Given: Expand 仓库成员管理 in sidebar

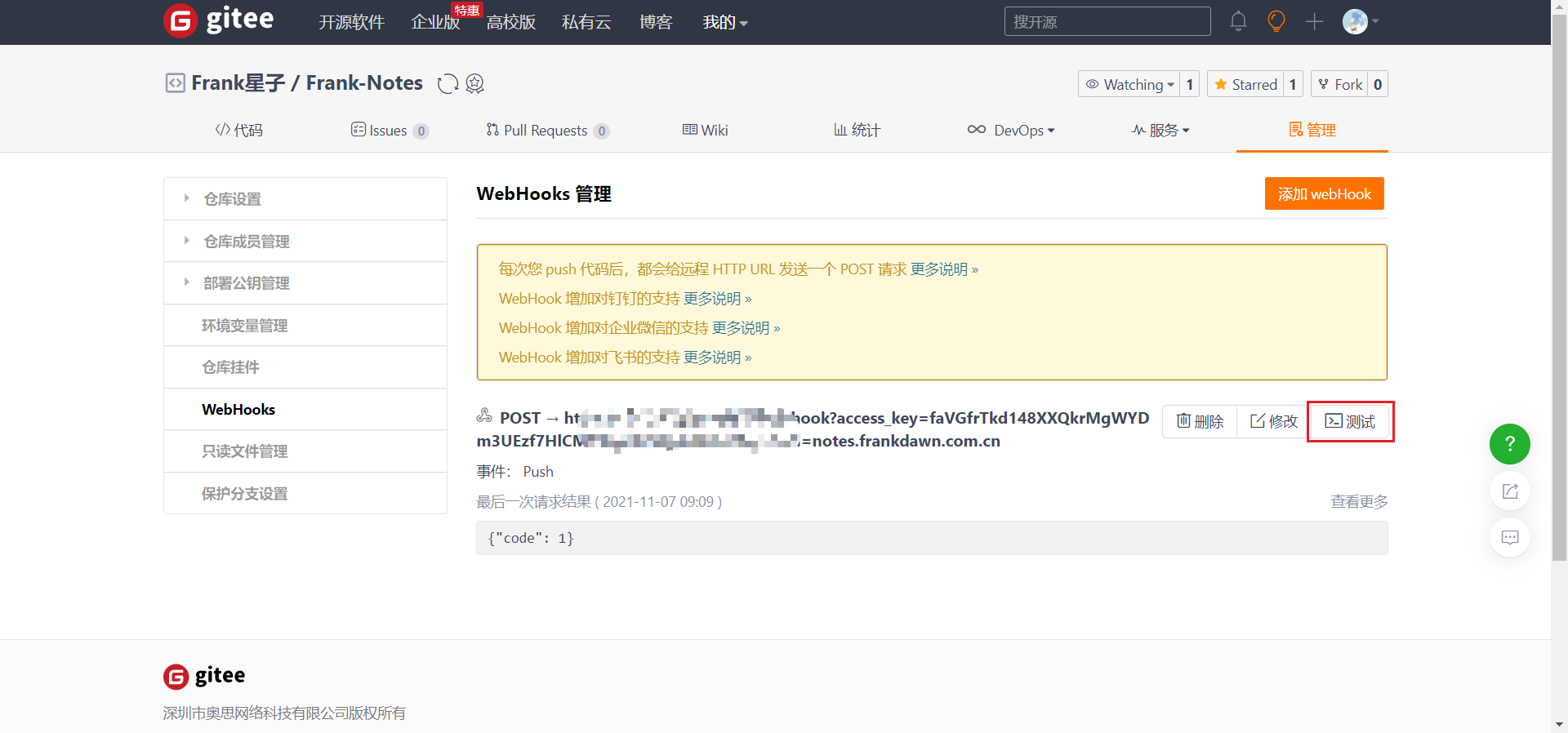Looking at the screenshot, I should 305,242.
